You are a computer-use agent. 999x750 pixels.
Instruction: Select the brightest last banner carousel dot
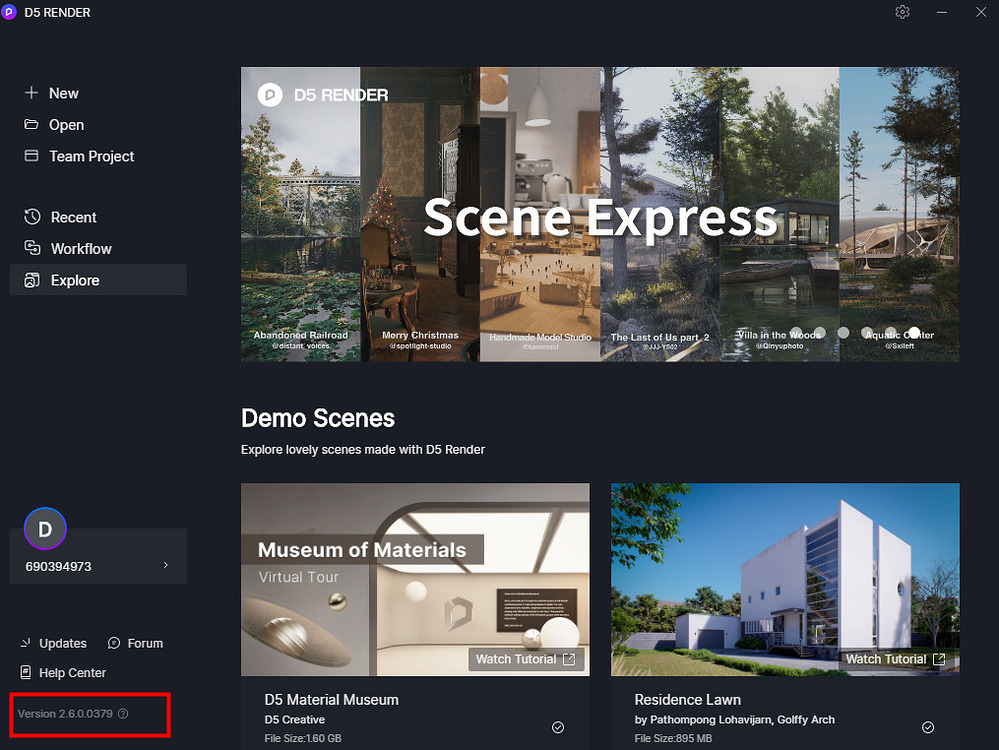tap(914, 333)
